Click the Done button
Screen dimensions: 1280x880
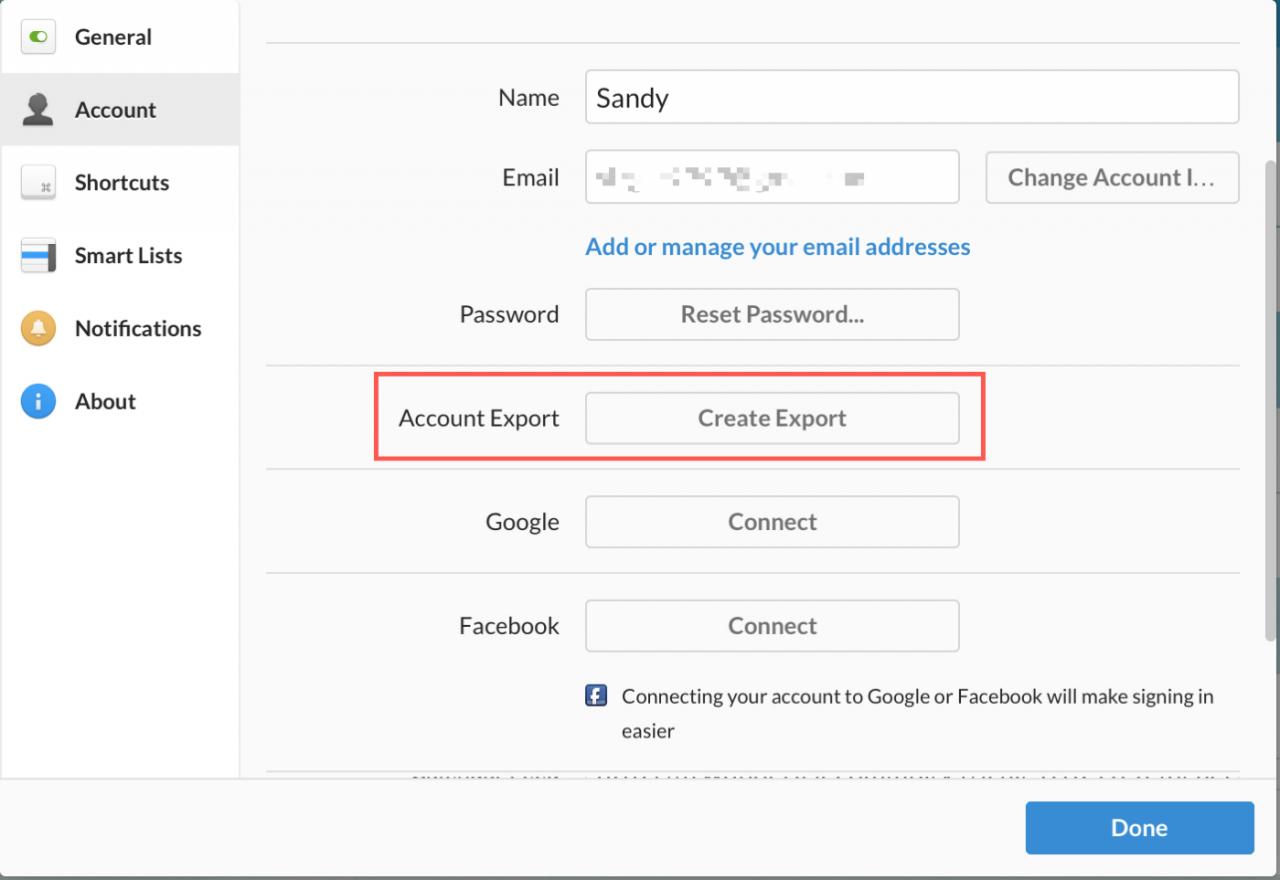[1139, 828]
